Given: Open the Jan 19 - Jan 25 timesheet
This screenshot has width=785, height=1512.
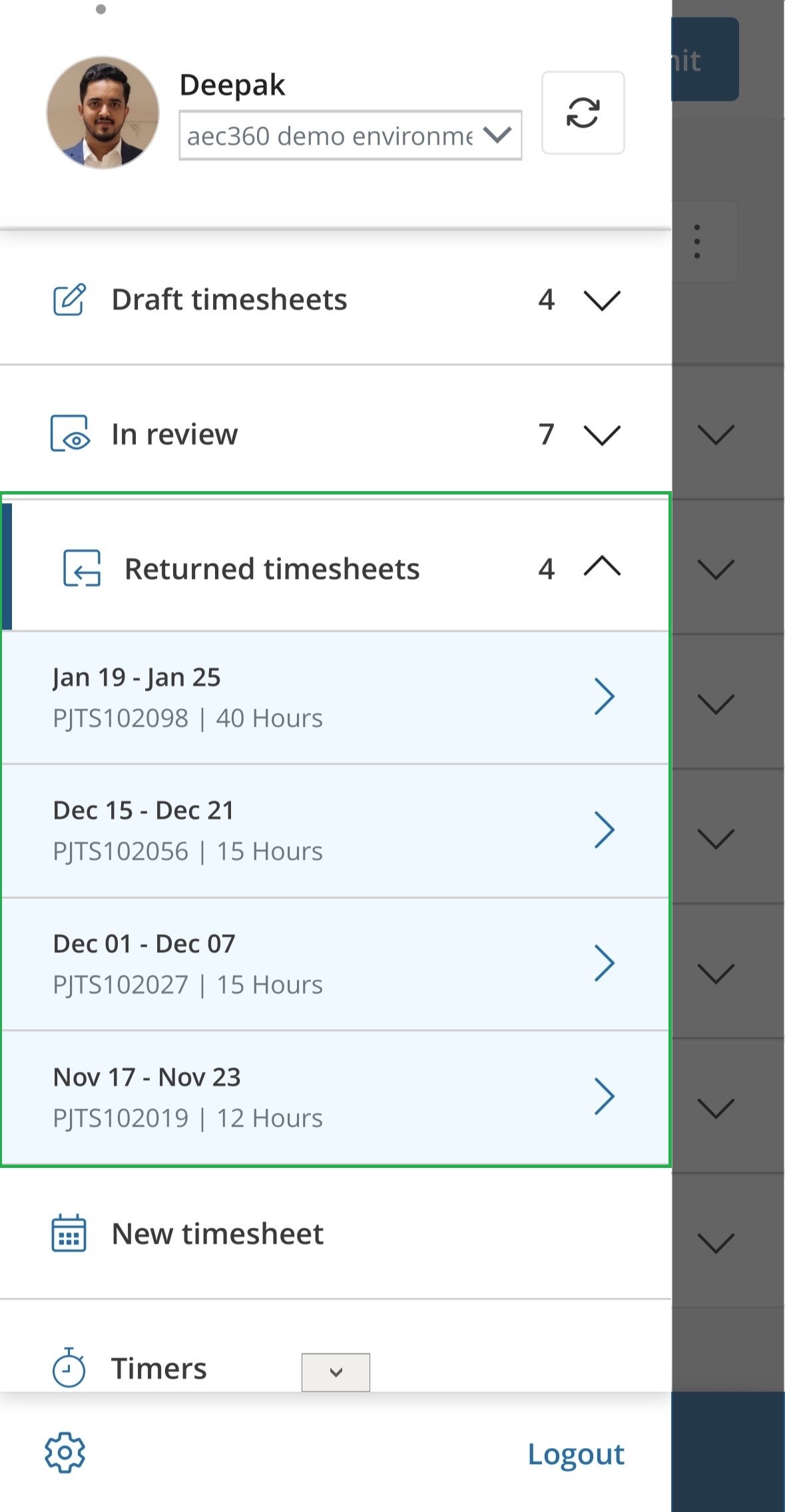Looking at the screenshot, I should point(333,697).
